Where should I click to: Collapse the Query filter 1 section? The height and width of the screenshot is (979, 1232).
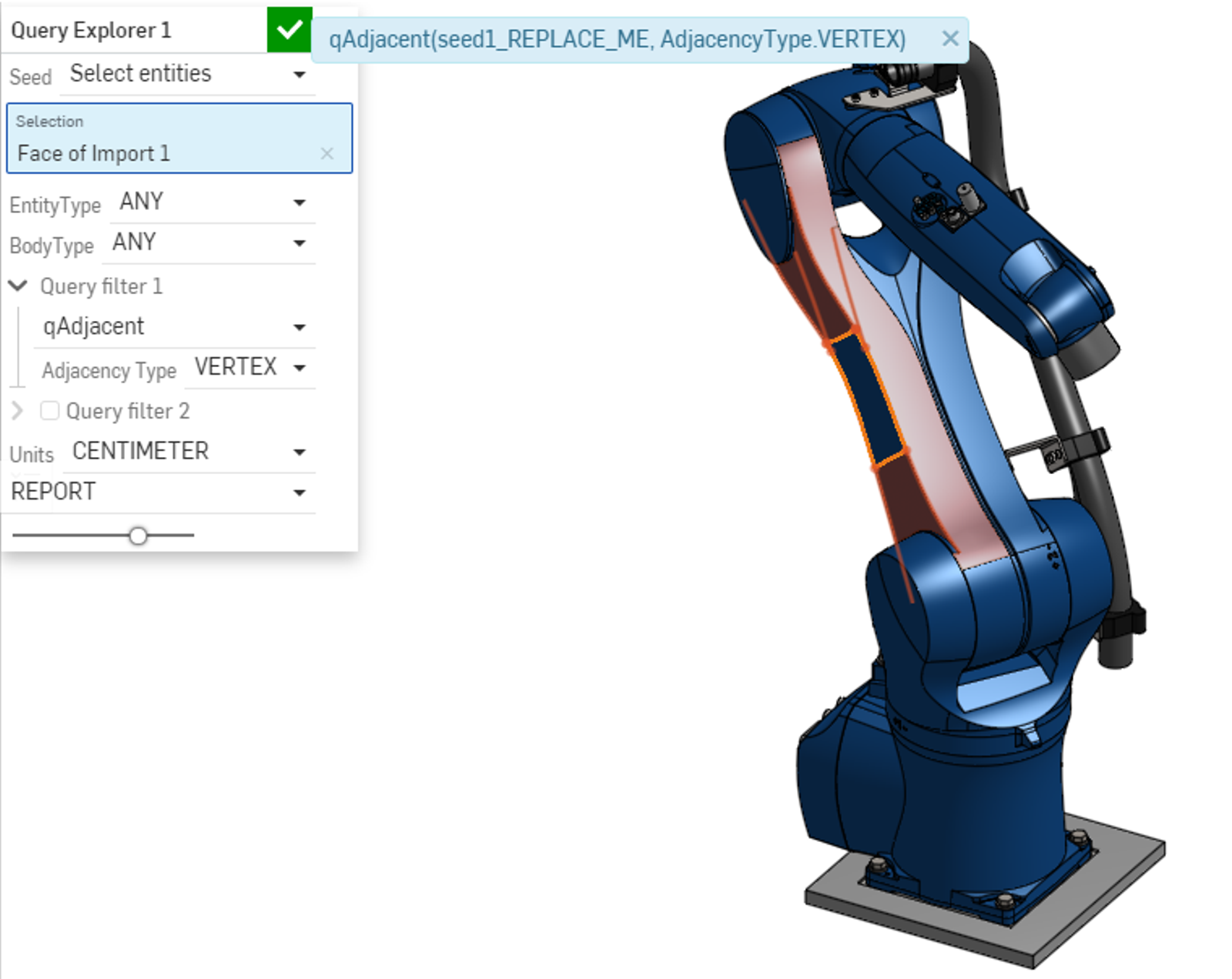[18, 286]
